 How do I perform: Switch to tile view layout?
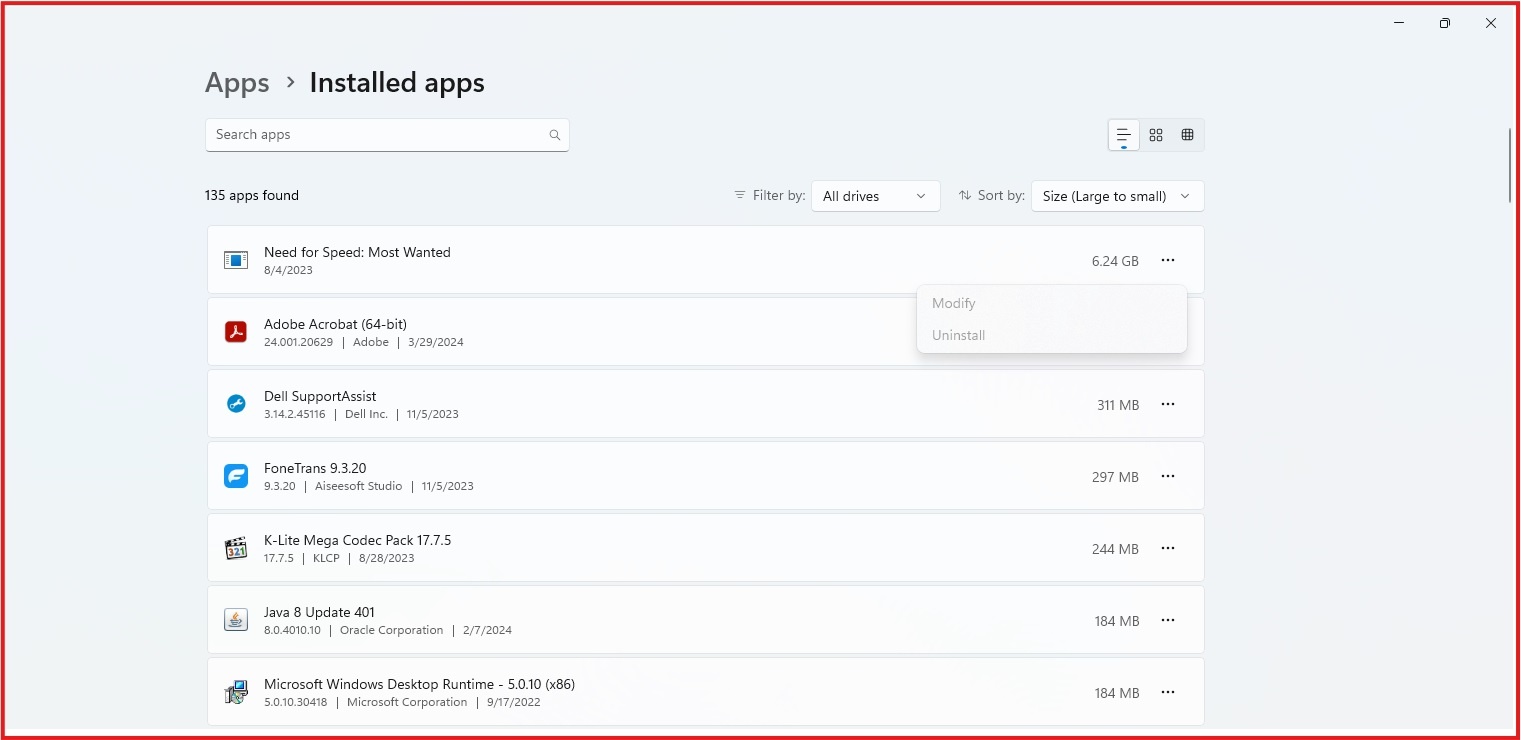click(x=1155, y=134)
